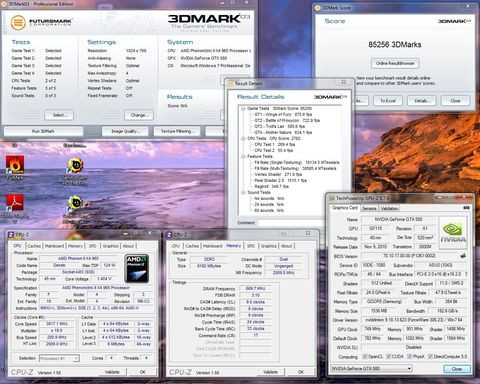Select the GT2 - Battle of Proxycon row
Viewport: 480px width, 384px height.
287,120
